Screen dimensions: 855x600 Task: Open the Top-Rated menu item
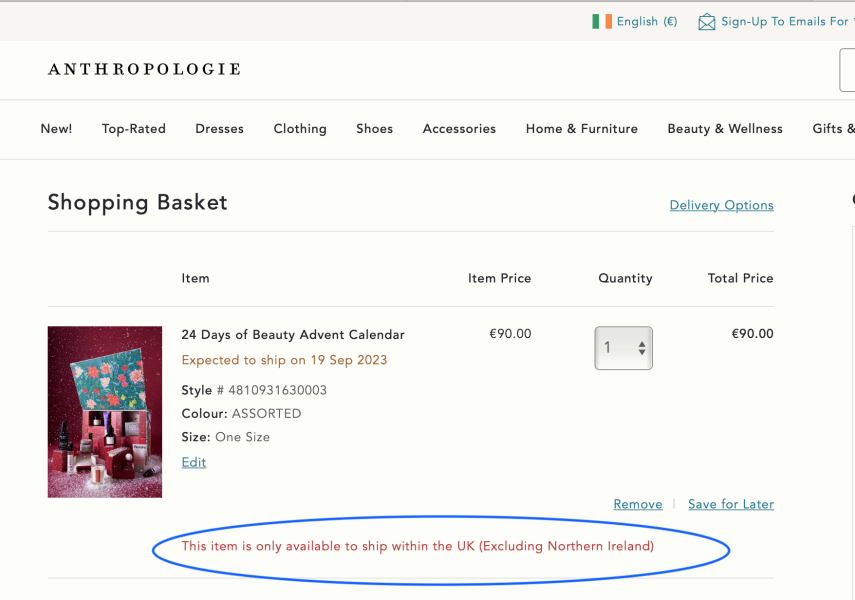pos(133,128)
